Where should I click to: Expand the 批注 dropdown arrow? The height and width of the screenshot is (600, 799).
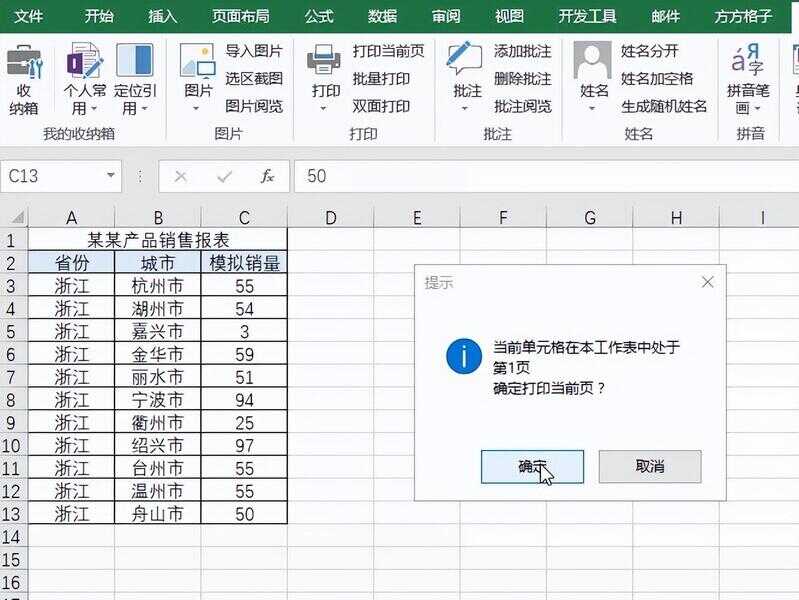pos(464,109)
